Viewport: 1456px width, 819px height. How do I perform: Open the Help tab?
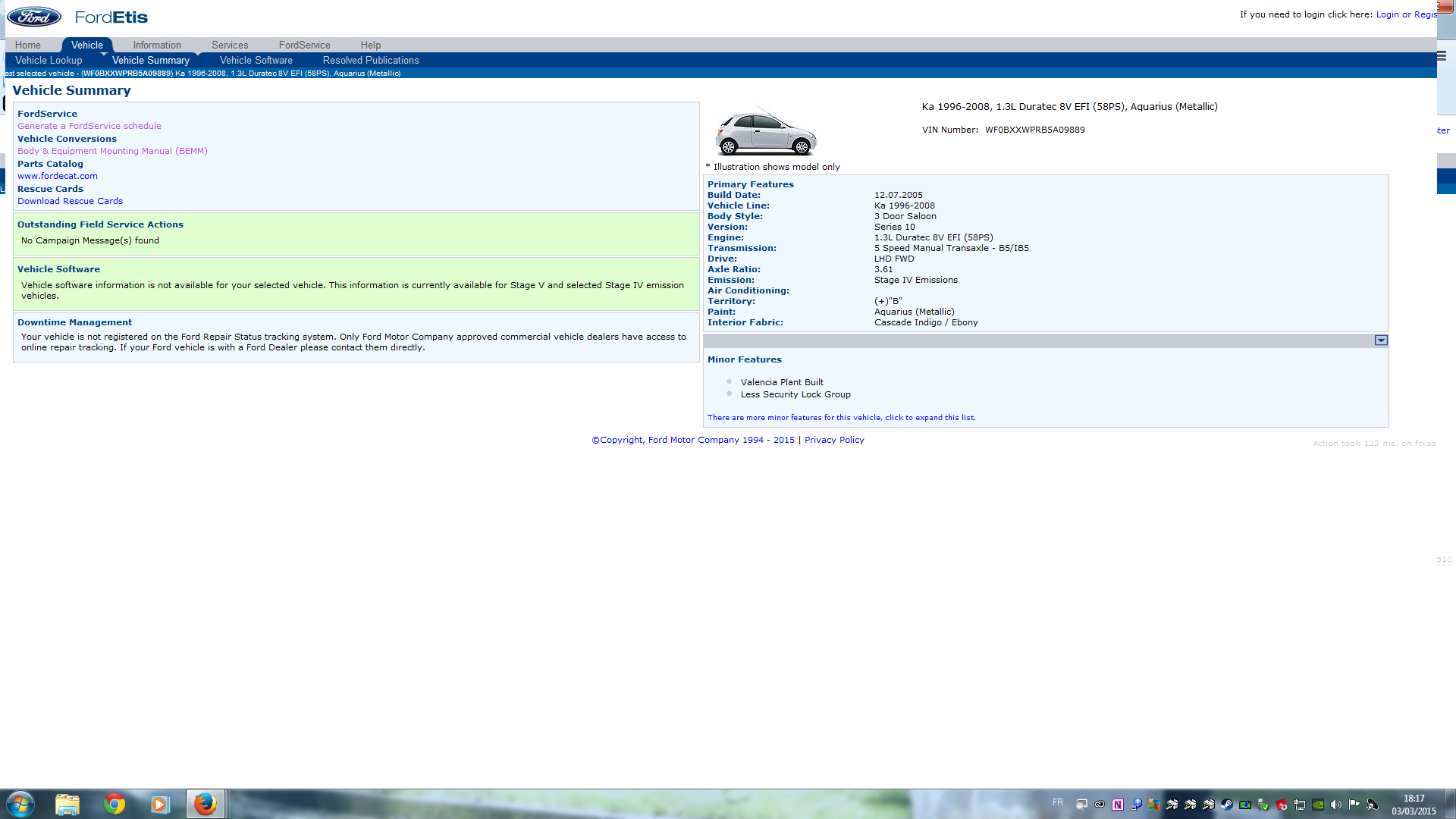click(x=371, y=45)
